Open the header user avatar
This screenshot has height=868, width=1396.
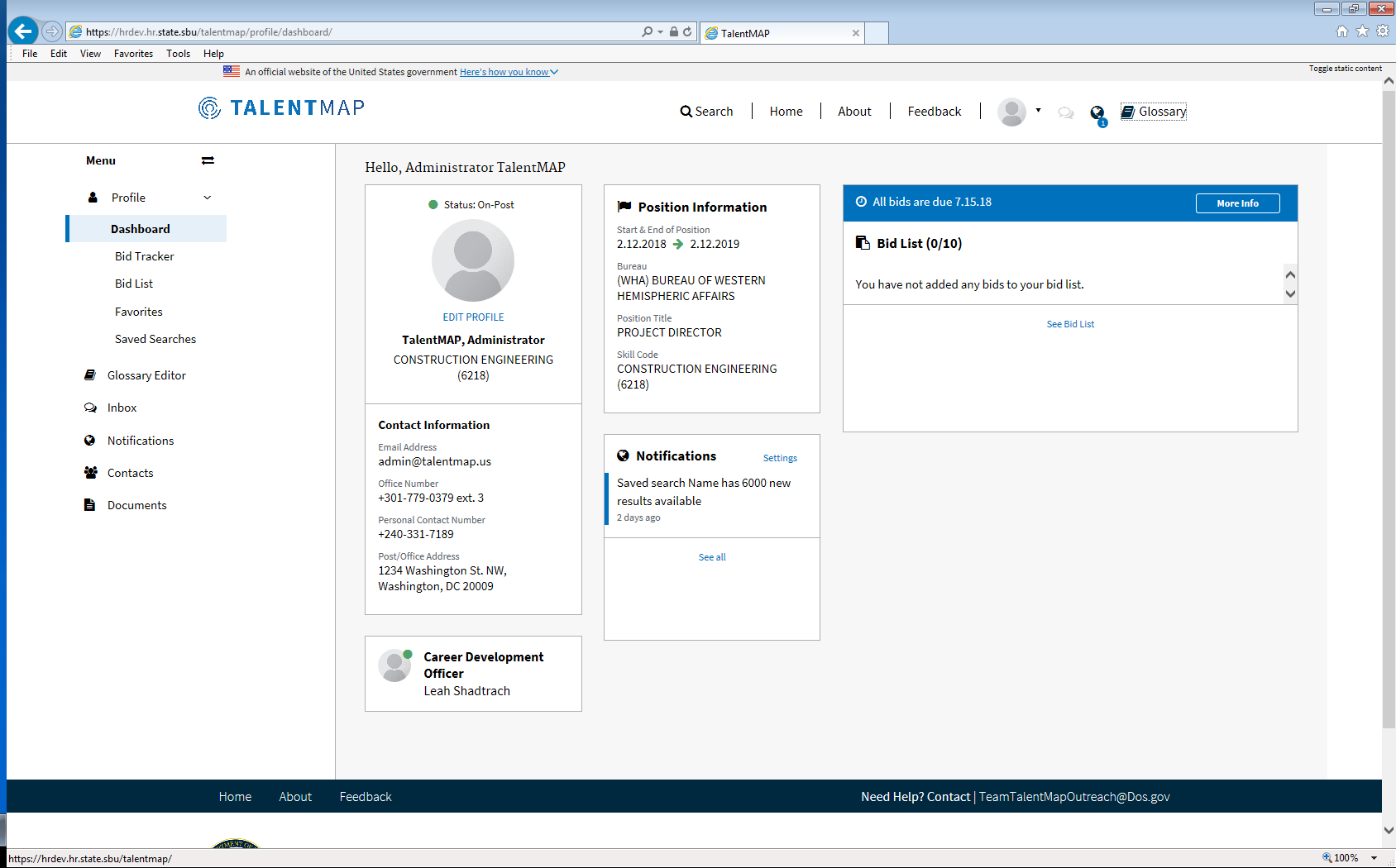click(1011, 112)
